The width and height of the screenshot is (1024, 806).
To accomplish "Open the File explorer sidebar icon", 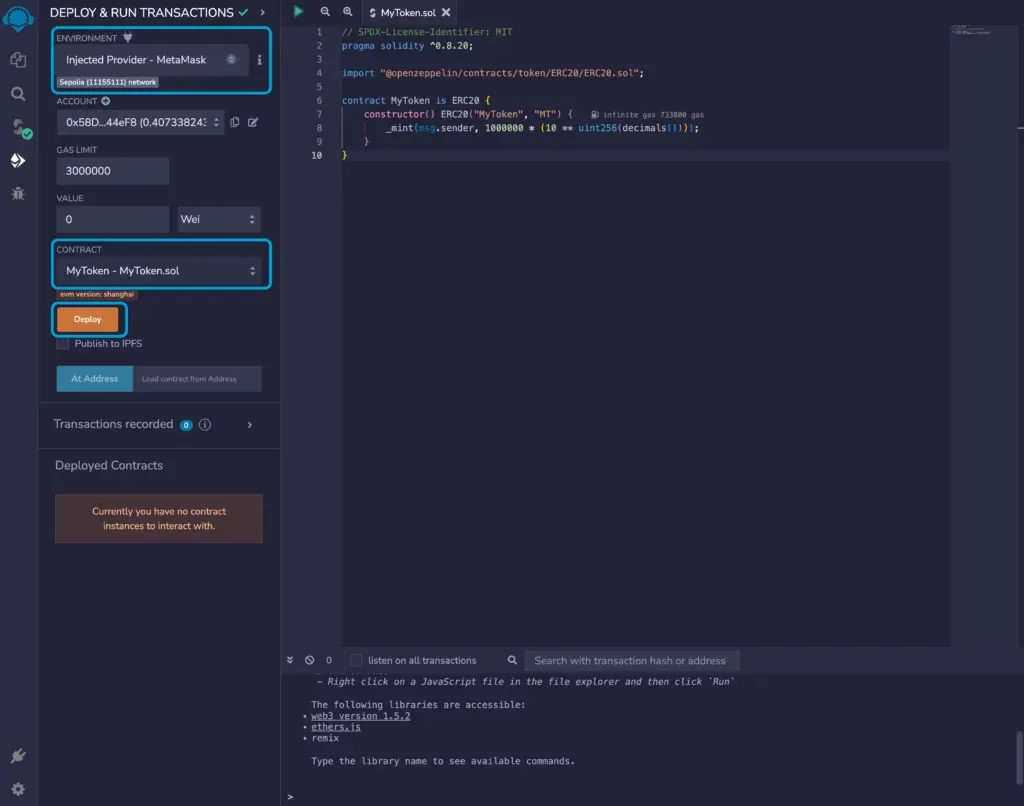I will coord(18,60).
